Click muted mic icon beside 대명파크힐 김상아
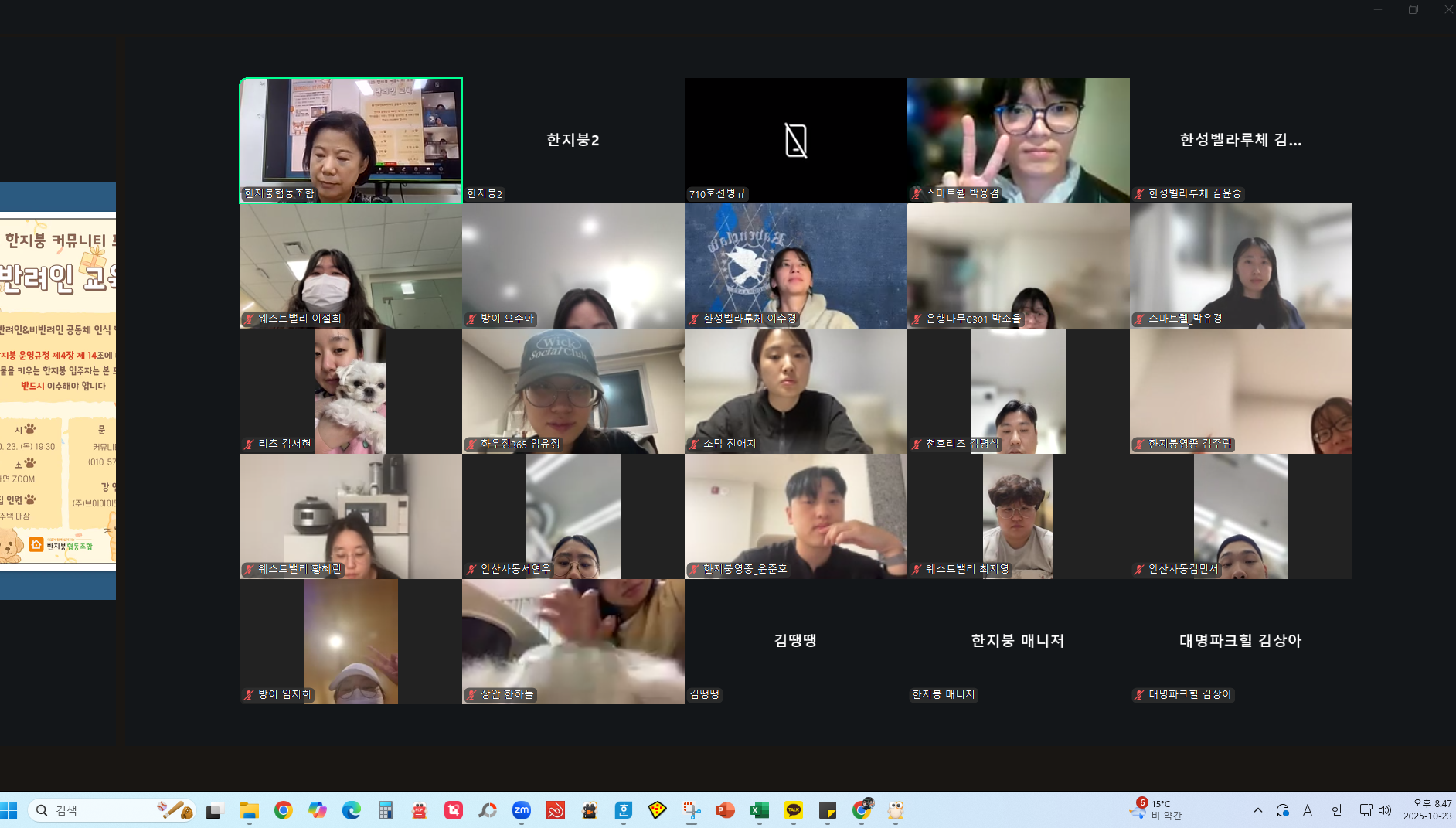The height and width of the screenshot is (828, 1456). tap(1139, 694)
